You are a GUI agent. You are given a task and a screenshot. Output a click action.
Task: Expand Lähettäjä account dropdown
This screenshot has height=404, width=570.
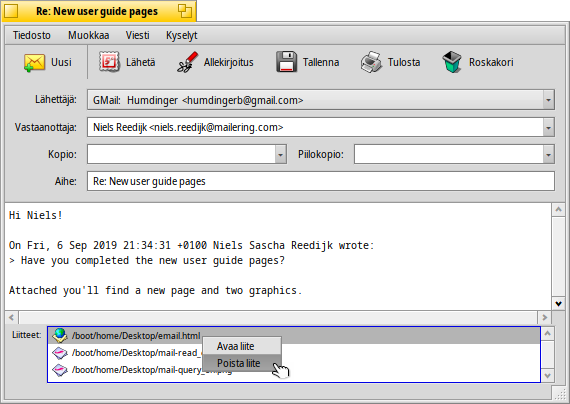(548, 100)
